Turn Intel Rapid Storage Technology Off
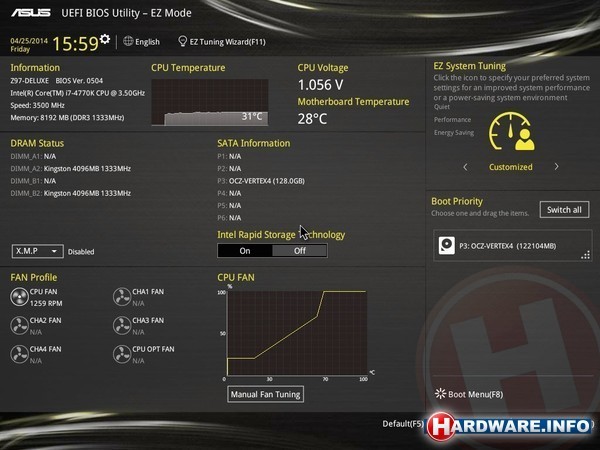 click(300, 251)
